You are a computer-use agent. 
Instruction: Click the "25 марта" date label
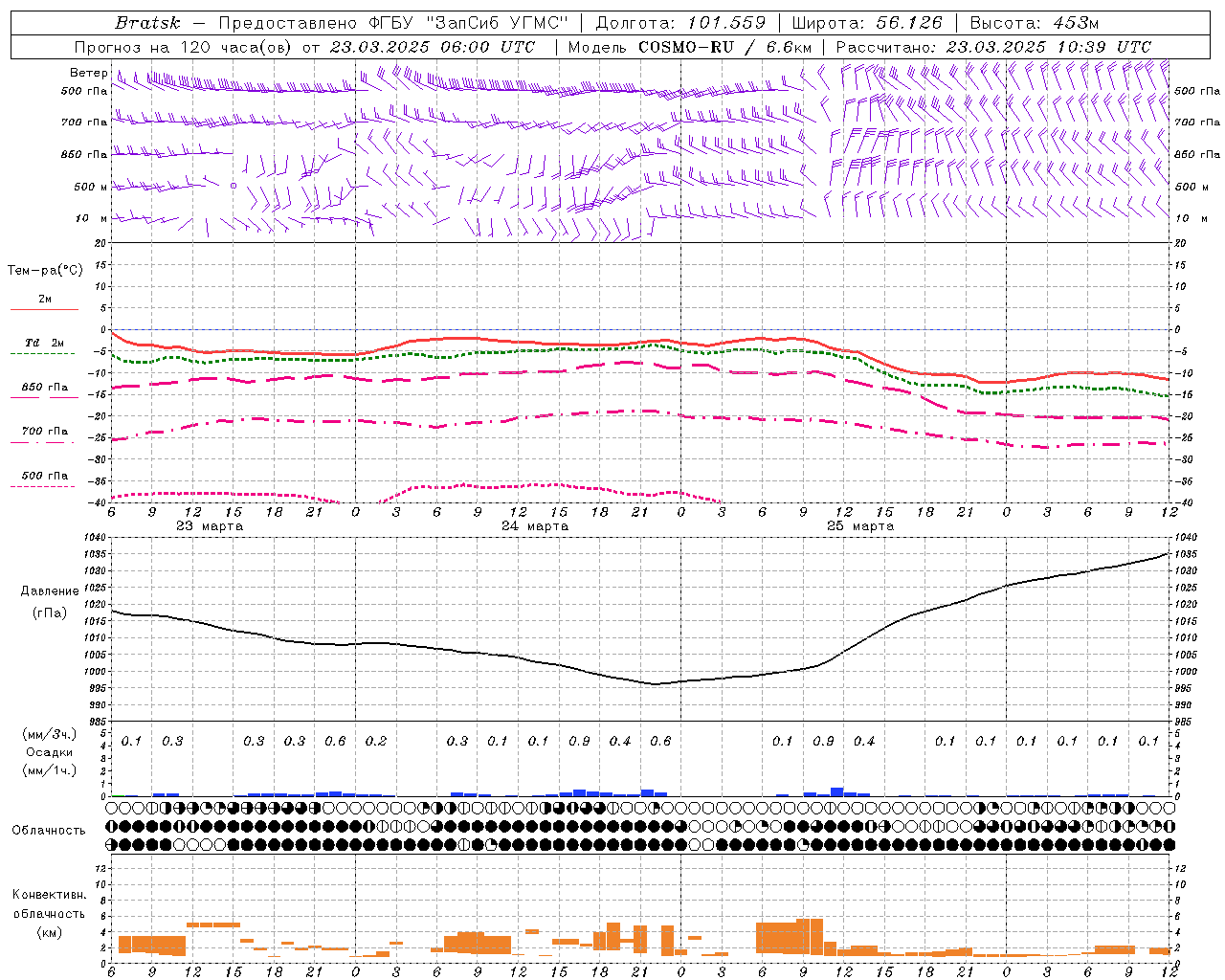coord(860,526)
